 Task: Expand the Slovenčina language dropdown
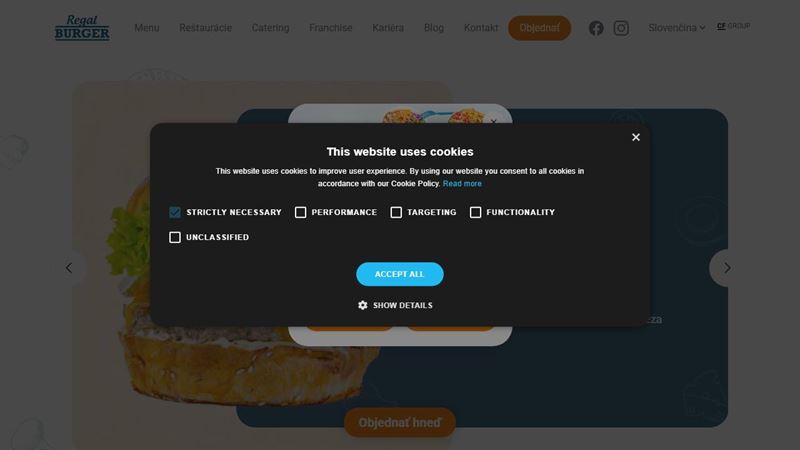click(677, 28)
